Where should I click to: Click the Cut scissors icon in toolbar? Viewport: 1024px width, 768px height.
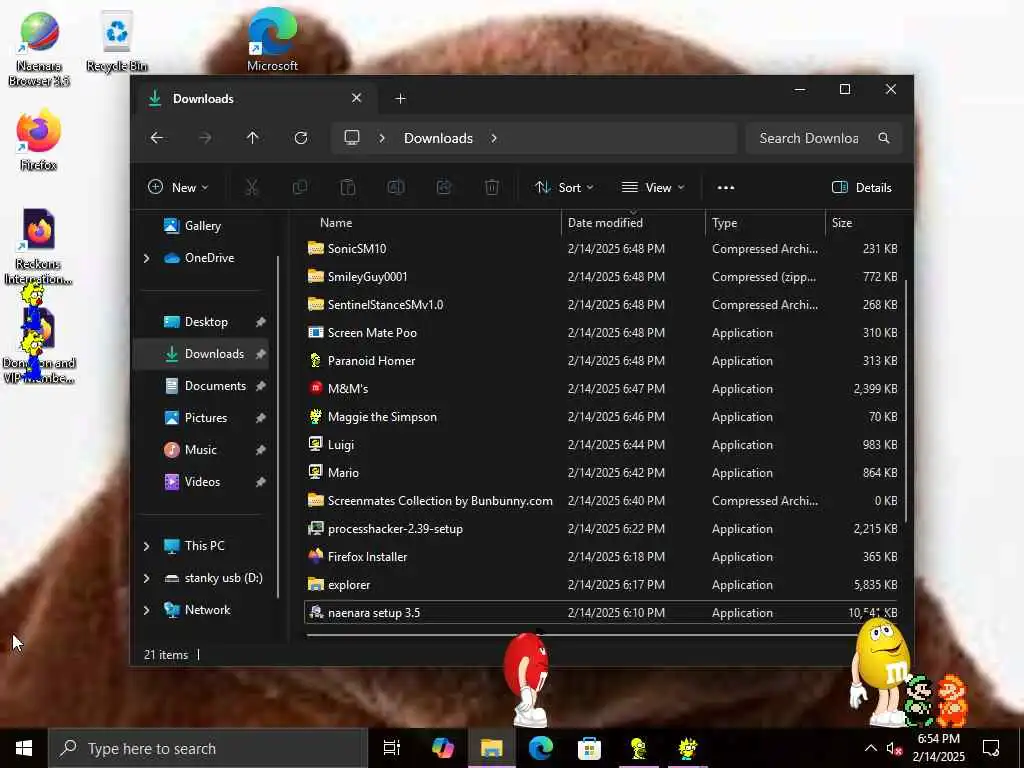pos(251,187)
